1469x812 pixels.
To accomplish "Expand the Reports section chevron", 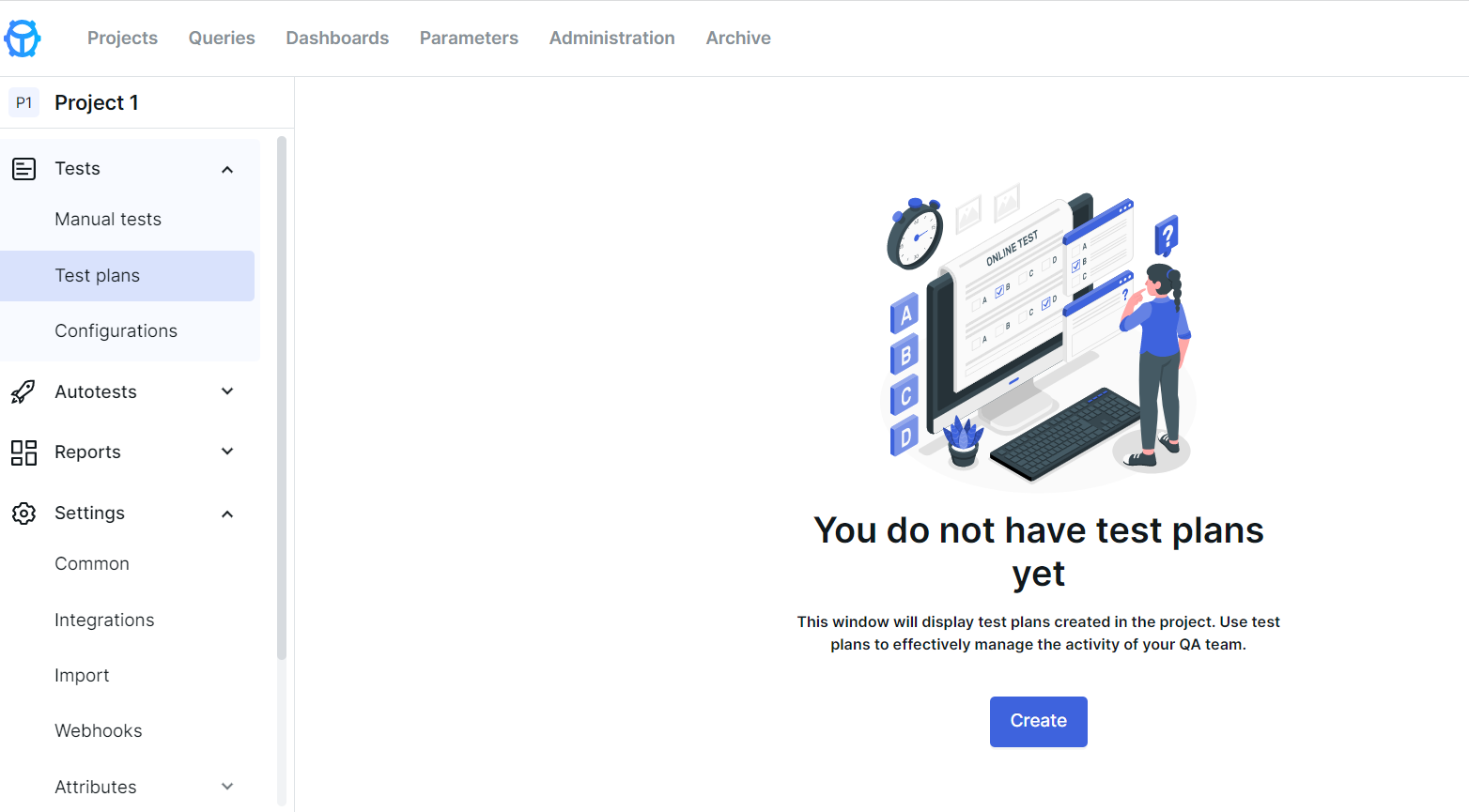I will click(227, 452).
